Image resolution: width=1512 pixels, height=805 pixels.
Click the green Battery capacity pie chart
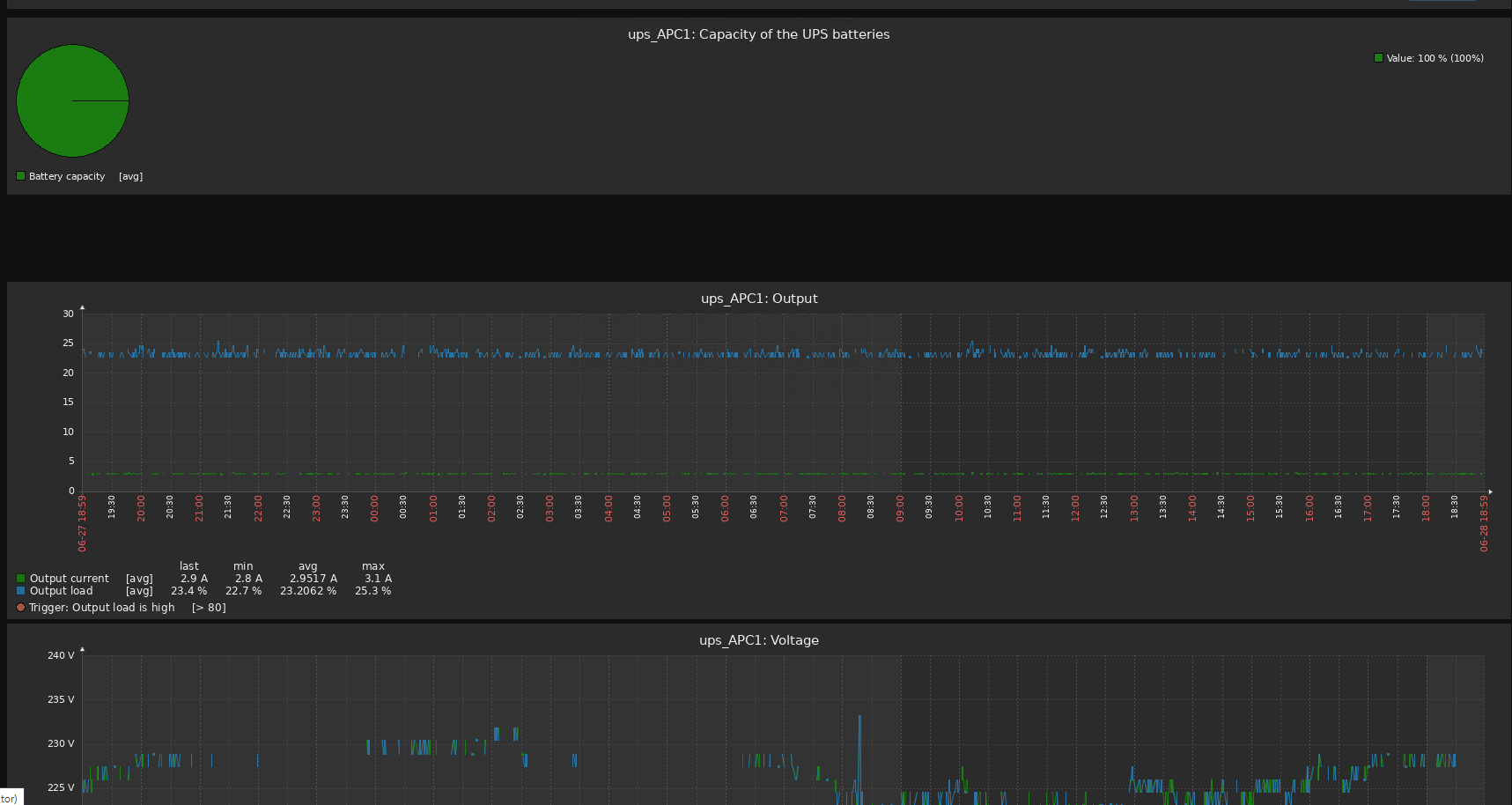[72, 101]
